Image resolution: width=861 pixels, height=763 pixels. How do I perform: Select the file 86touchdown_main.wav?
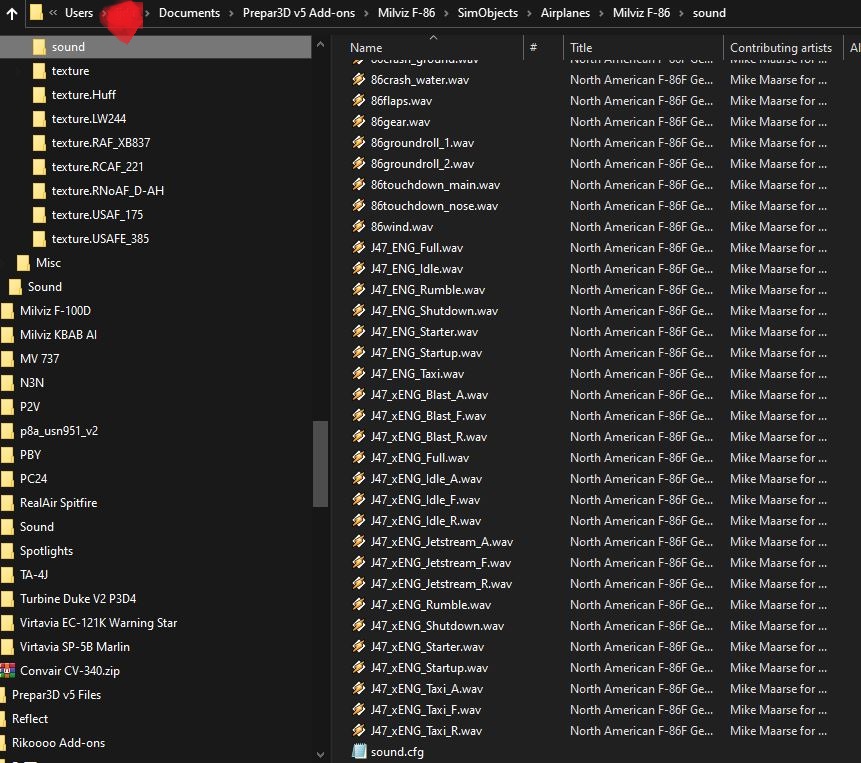435,184
